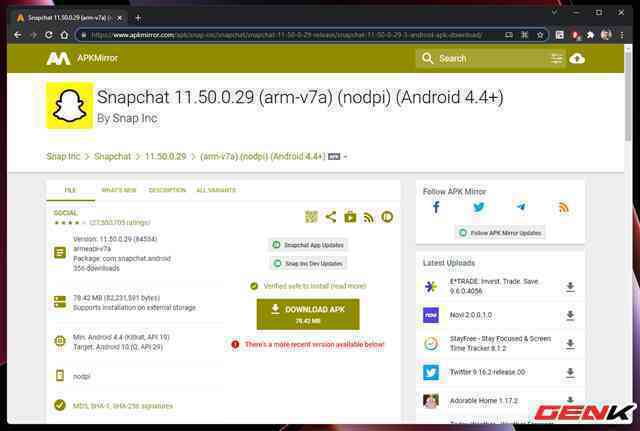The height and width of the screenshot is (431, 640).
Task: Open the extensions puzzle icon
Action: pos(590,35)
